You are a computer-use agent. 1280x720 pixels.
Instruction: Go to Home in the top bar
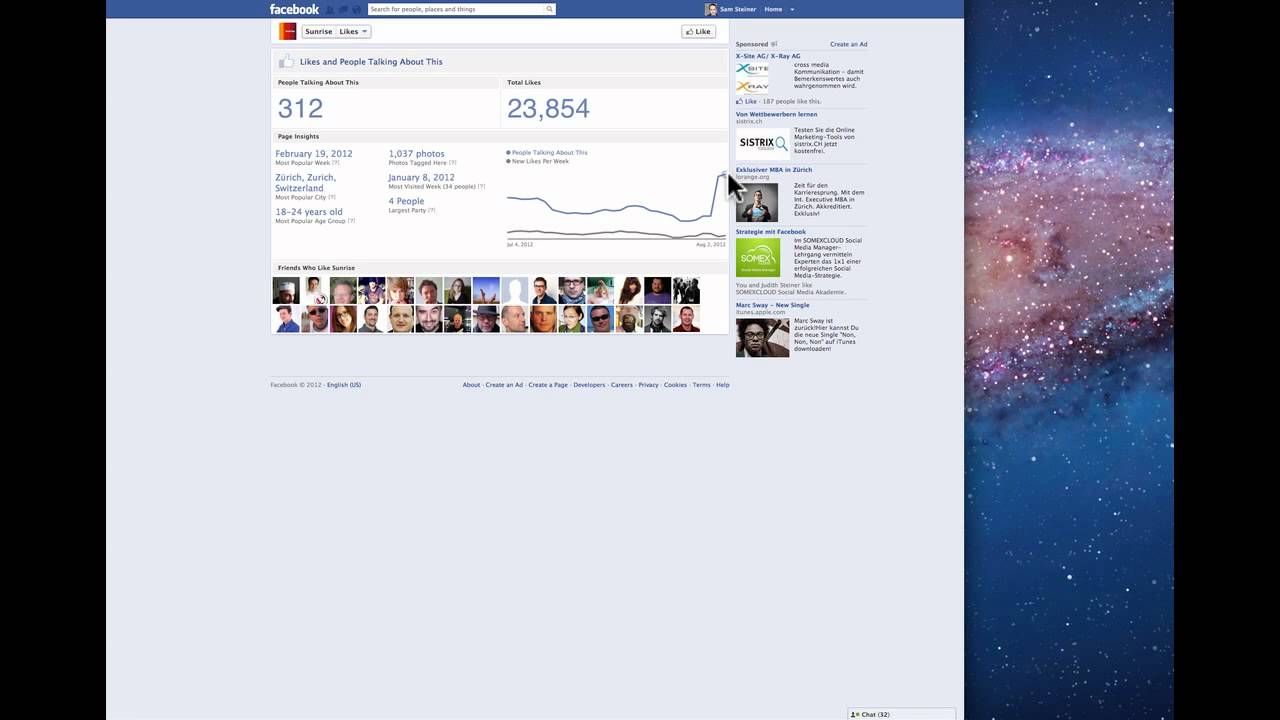773,9
